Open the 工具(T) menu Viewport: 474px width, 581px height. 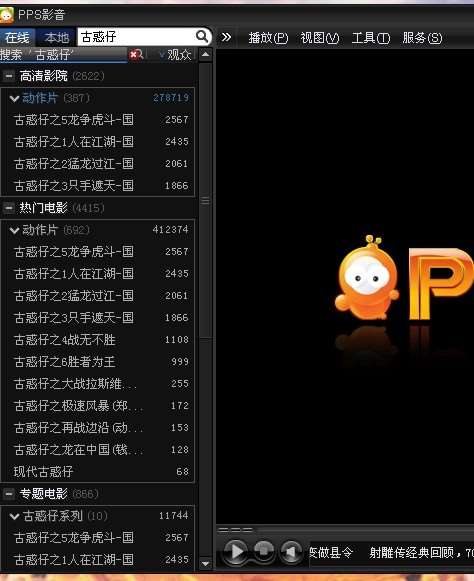click(x=371, y=38)
